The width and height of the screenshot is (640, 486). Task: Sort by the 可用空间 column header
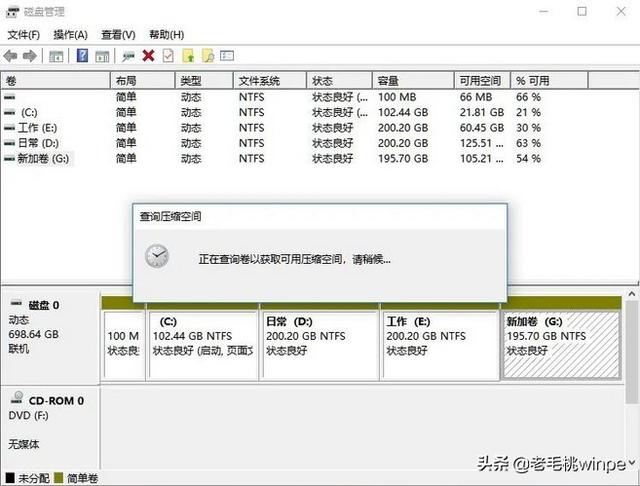(x=483, y=81)
